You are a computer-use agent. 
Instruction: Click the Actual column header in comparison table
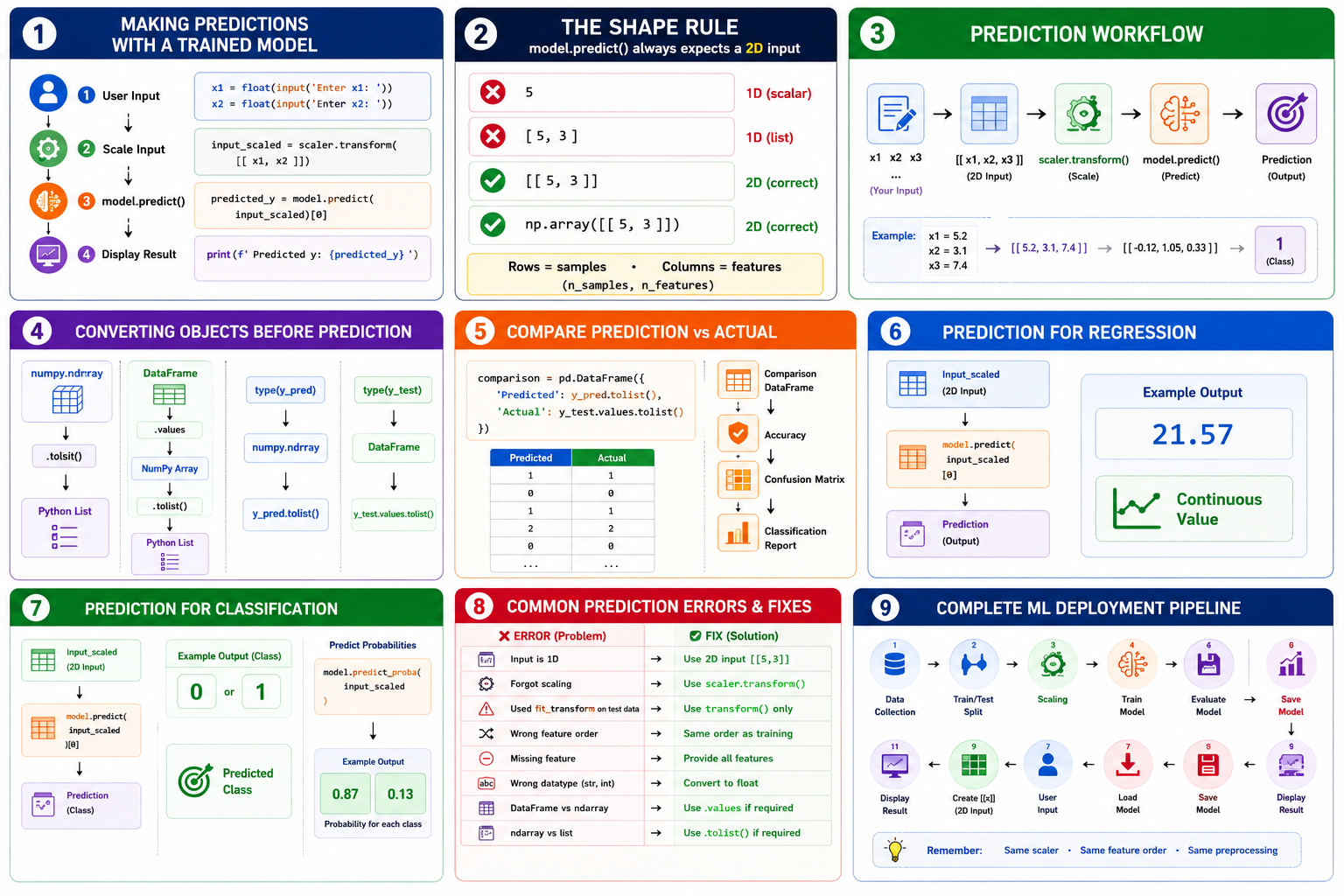(612, 458)
